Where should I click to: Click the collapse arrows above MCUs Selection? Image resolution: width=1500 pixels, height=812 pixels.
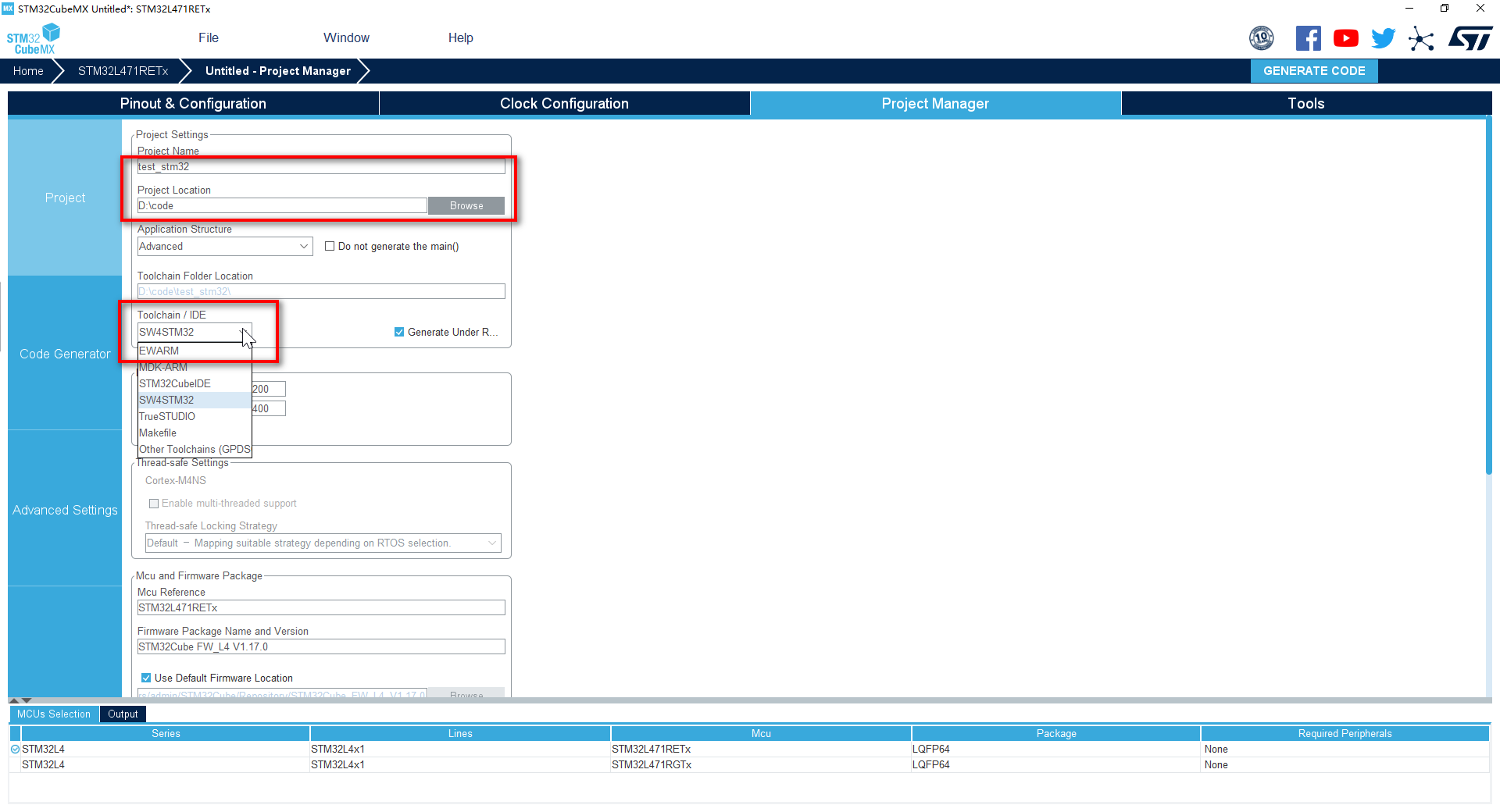click(x=20, y=700)
